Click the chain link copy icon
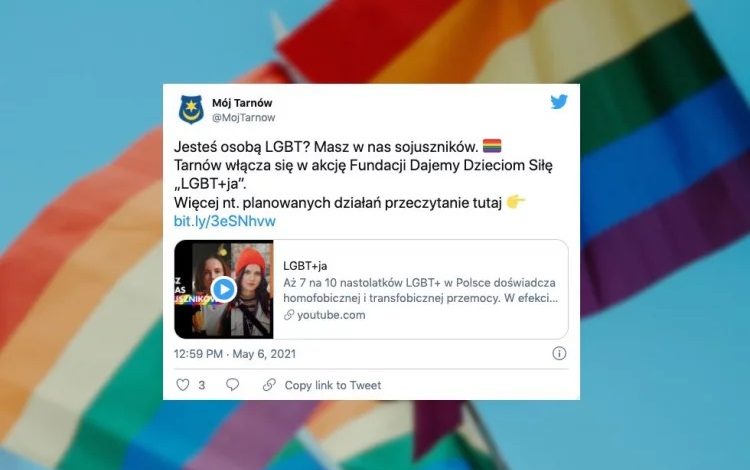Viewport: 750px width, 470px height. (x=269, y=385)
